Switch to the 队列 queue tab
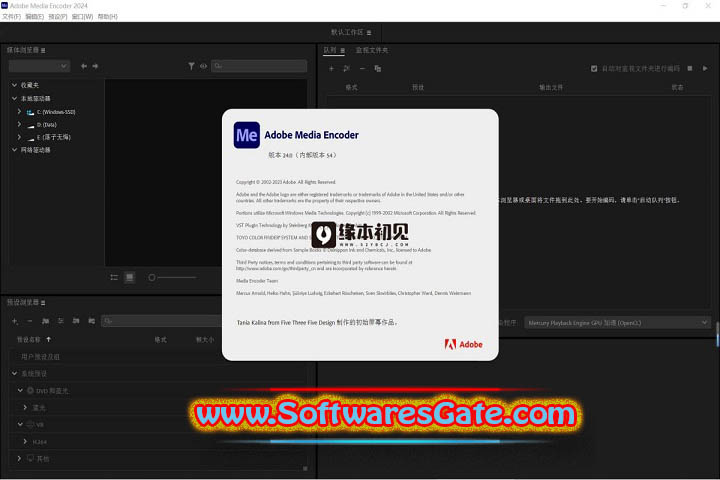This screenshot has height=480, width=720. (x=330, y=50)
